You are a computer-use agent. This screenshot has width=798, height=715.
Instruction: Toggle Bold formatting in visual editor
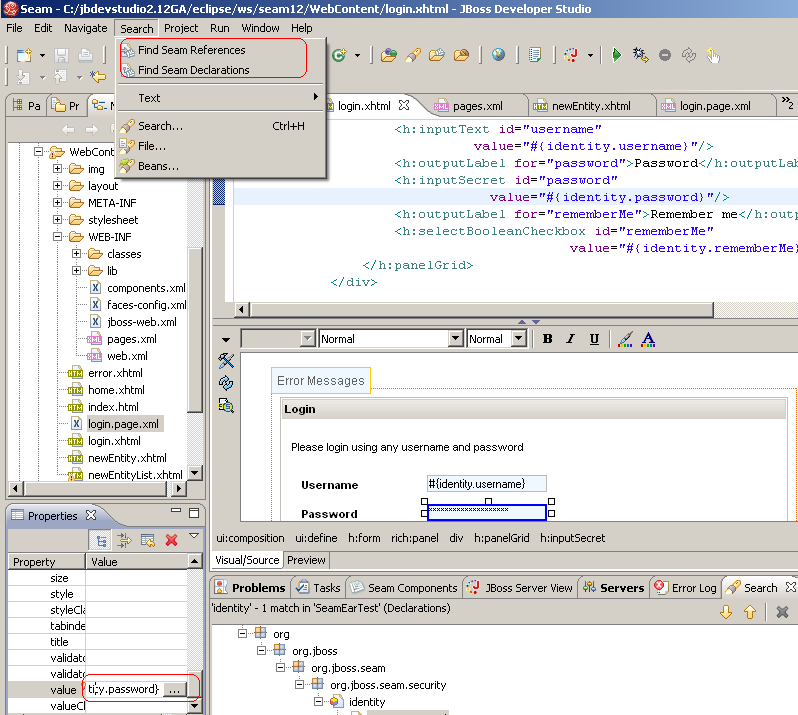pyautogui.click(x=548, y=339)
